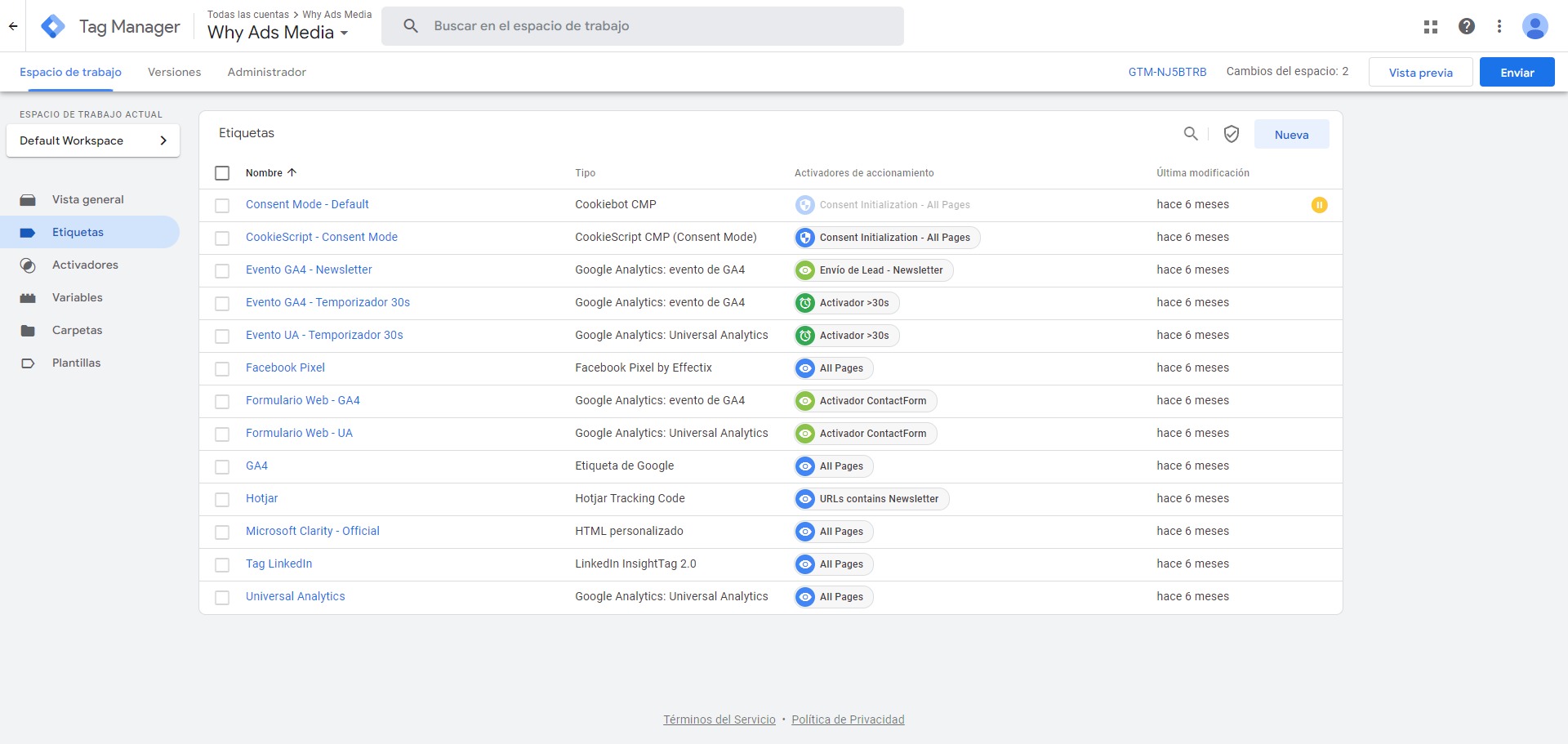Open the three-dot options menu
Image resolution: width=1568 pixels, height=744 pixels.
click(1499, 26)
